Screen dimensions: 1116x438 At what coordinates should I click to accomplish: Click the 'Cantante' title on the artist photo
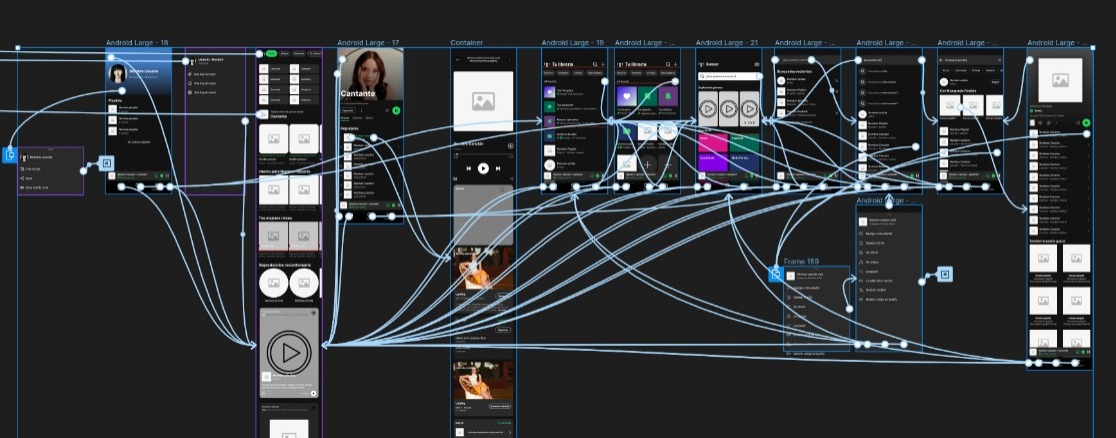point(357,93)
